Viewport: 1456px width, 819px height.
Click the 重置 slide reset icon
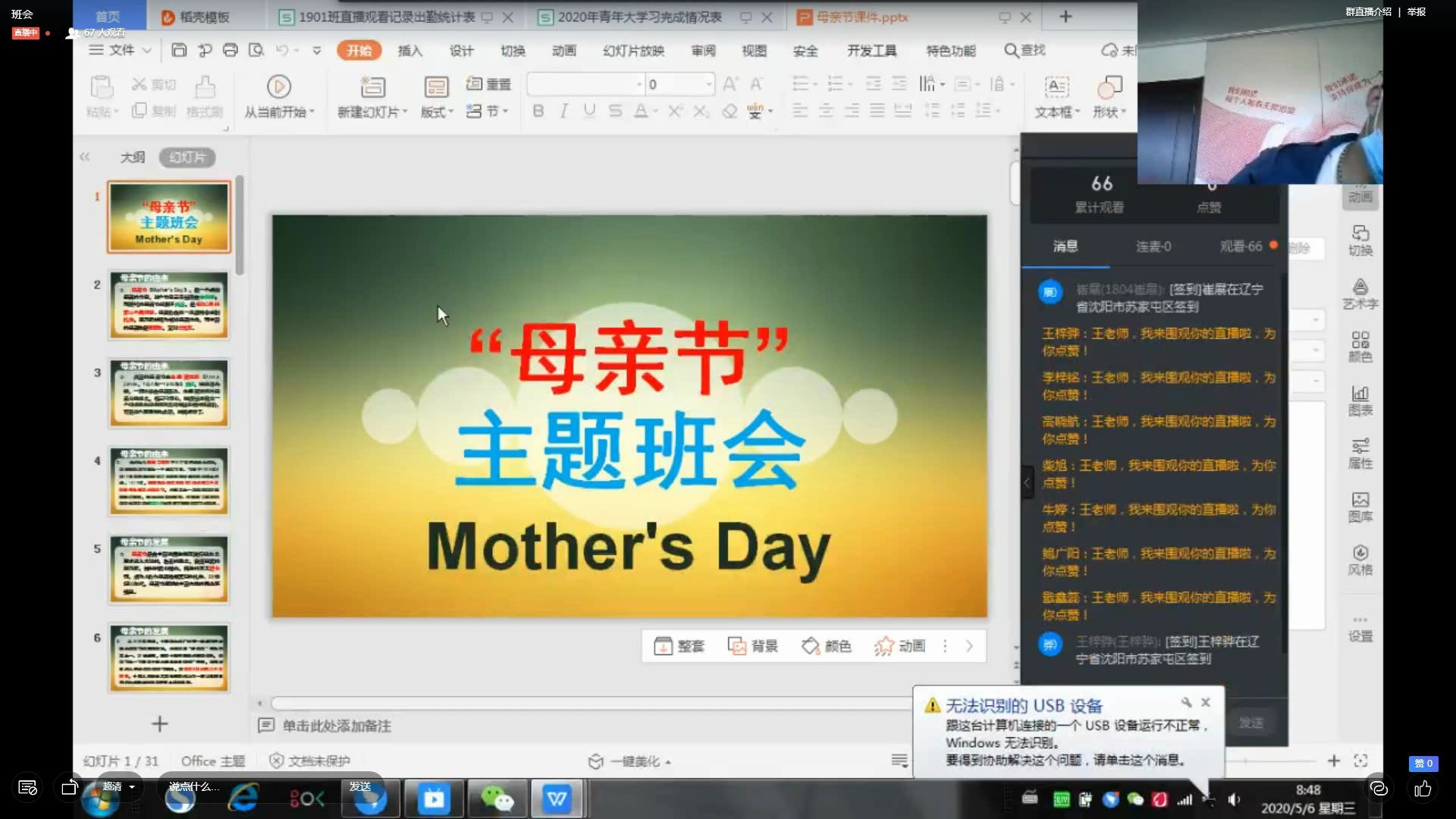click(x=486, y=84)
